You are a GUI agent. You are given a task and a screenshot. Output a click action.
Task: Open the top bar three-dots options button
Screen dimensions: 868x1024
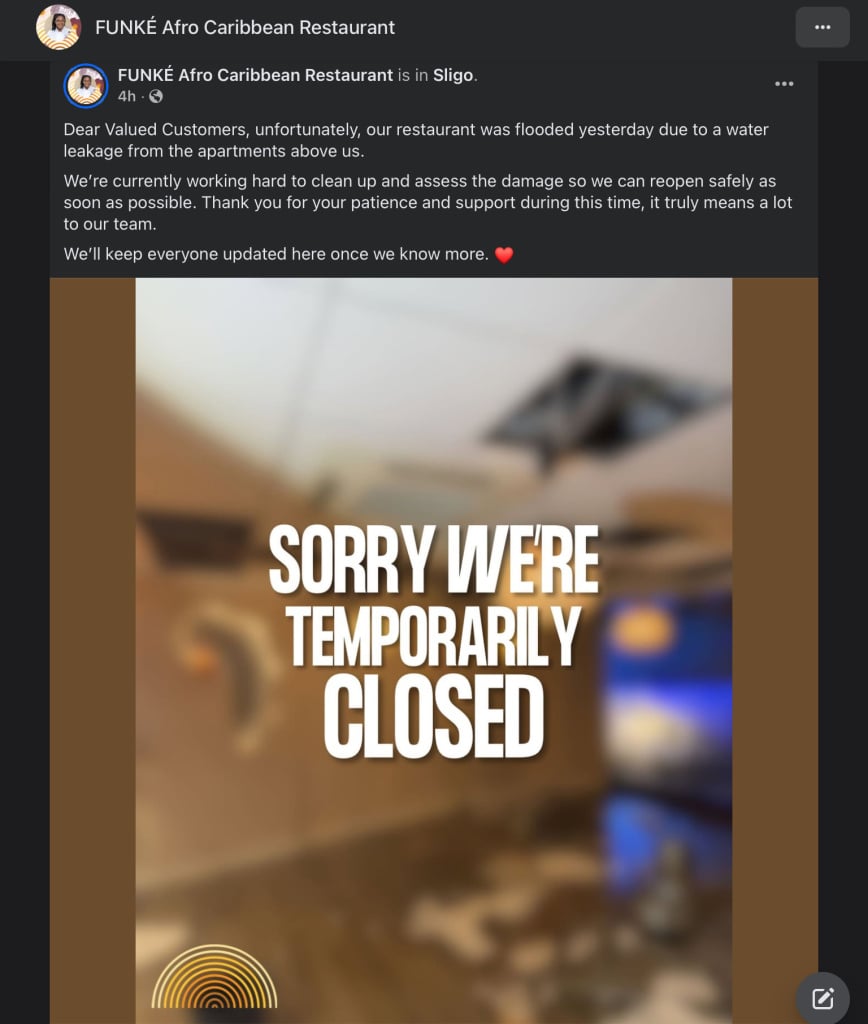tap(822, 27)
